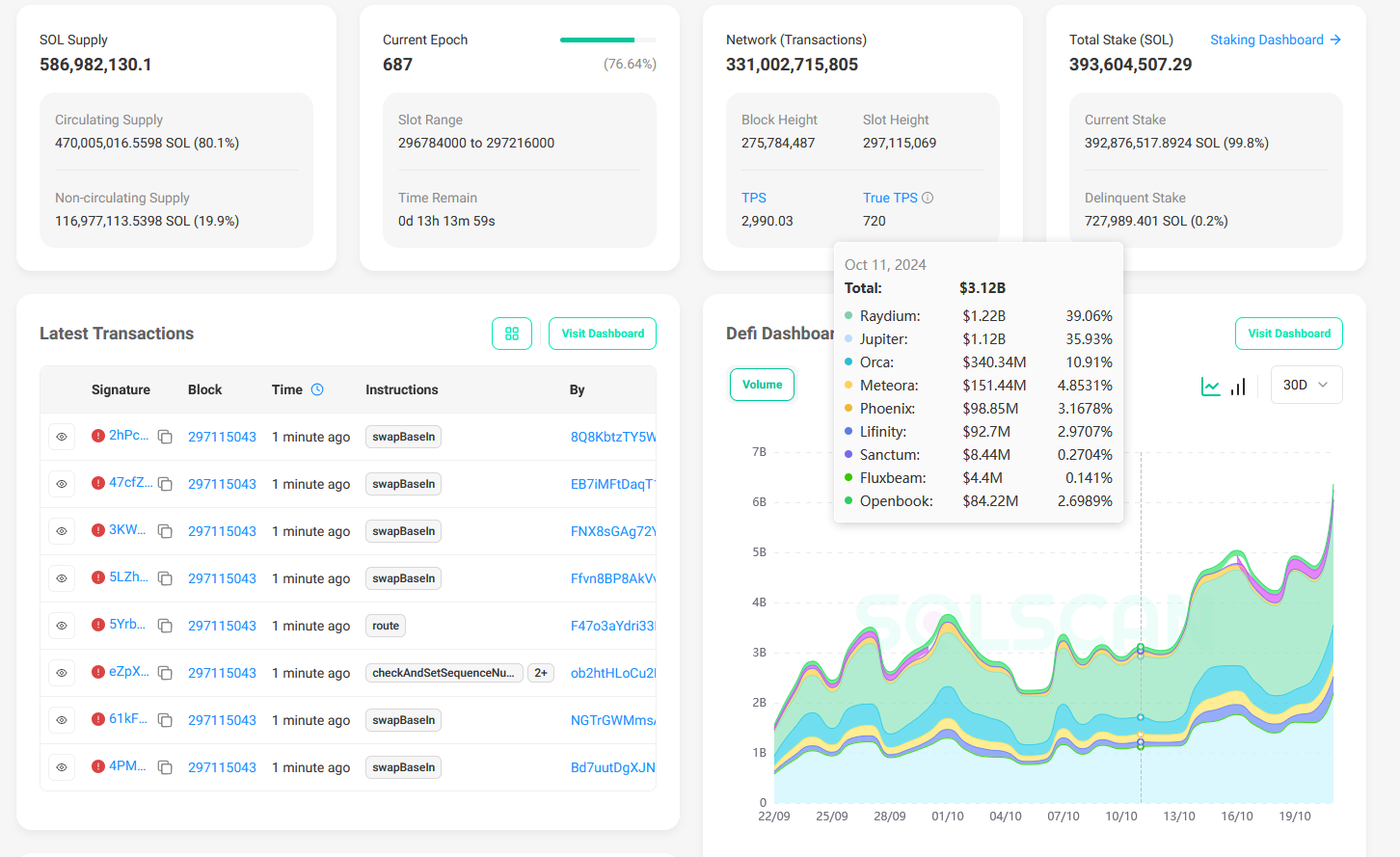This screenshot has height=857, width=1400.
Task: Open account NGTrGWMms link
Action: (x=613, y=720)
